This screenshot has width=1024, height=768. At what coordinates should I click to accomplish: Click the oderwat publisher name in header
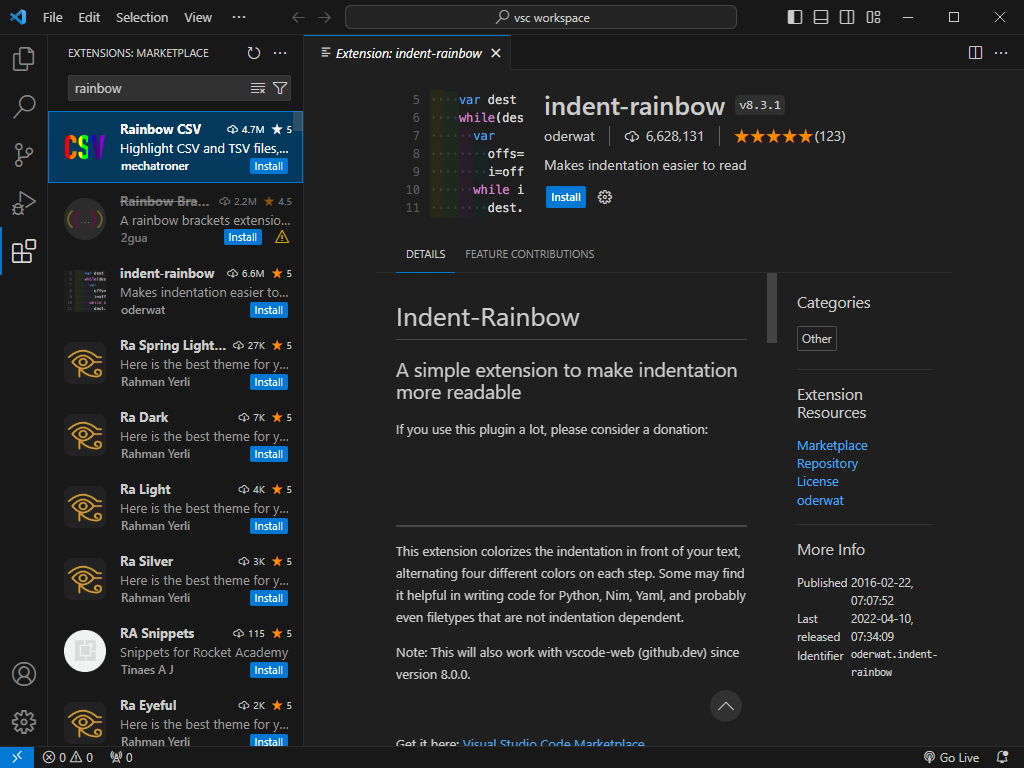pos(569,136)
